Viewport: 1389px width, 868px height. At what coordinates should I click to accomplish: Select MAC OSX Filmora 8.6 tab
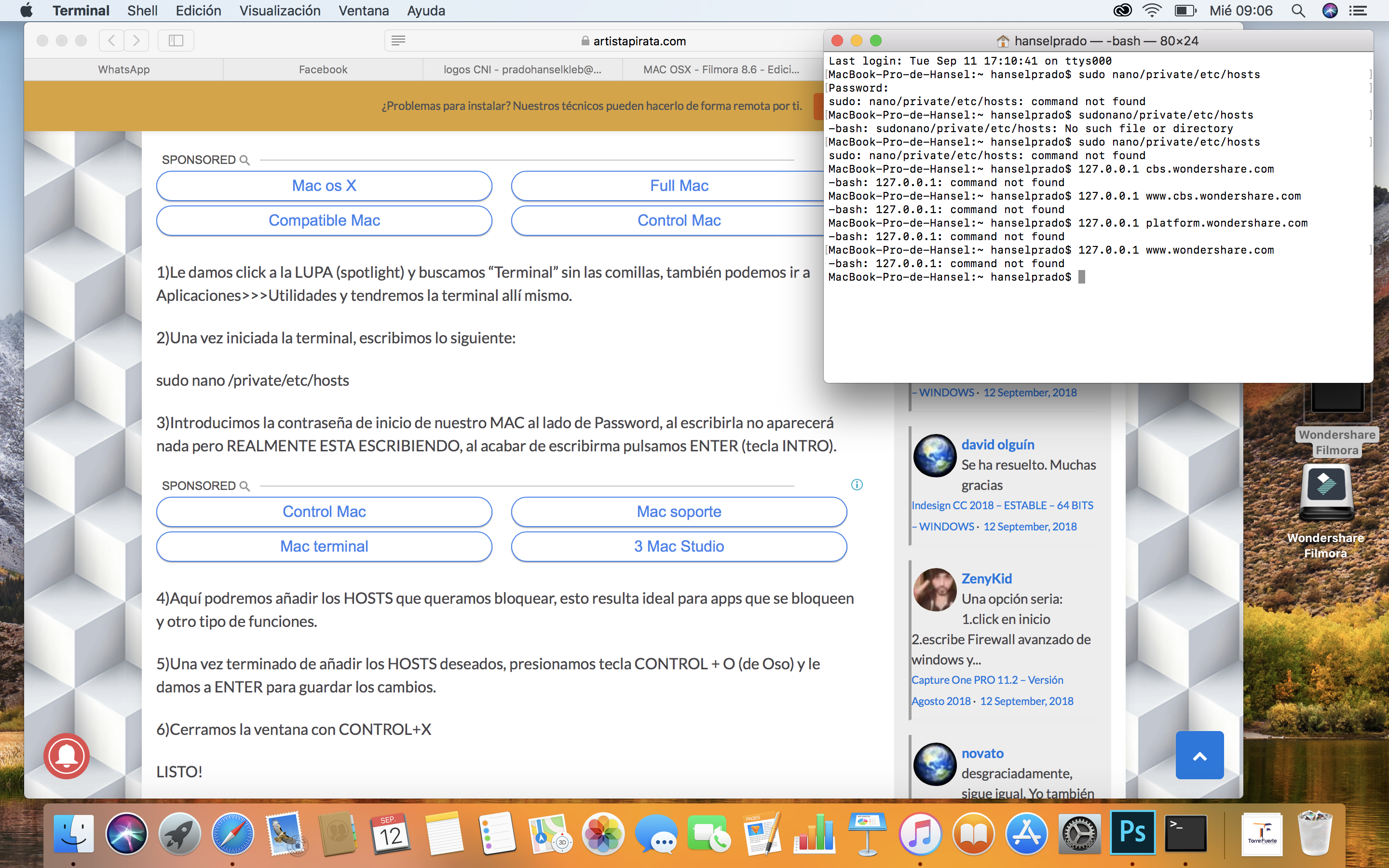point(722,69)
